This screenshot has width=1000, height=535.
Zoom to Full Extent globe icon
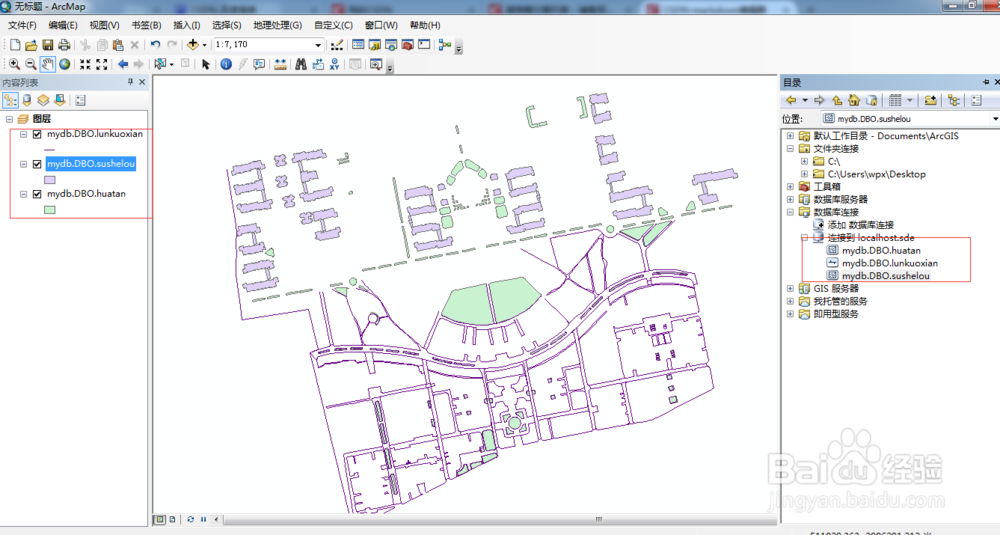[x=64, y=64]
